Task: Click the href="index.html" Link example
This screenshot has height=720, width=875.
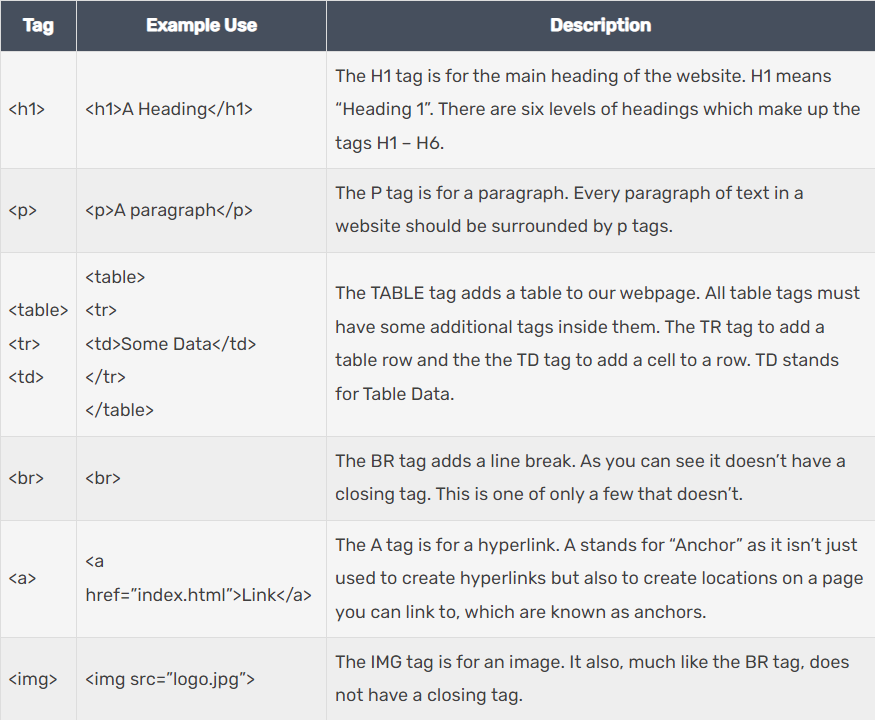Action: tap(198, 595)
